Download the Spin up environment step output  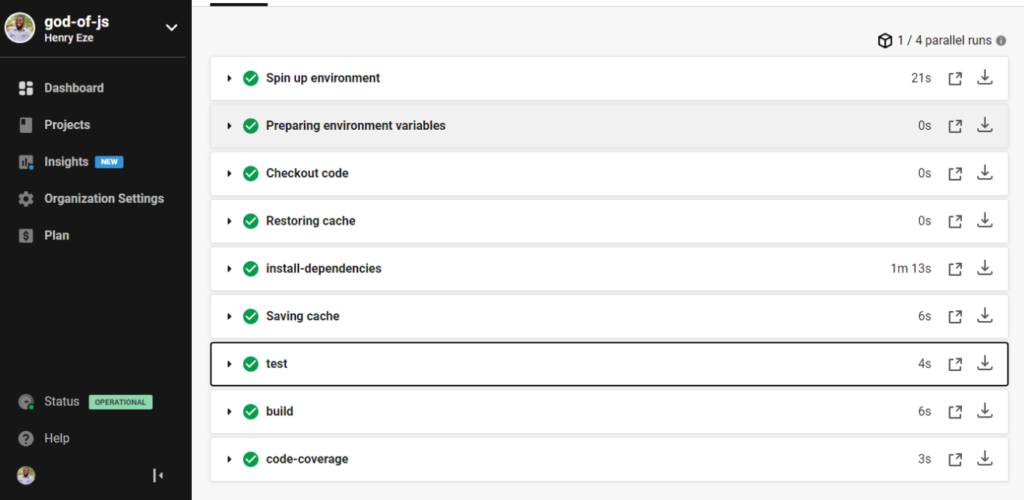coord(985,78)
